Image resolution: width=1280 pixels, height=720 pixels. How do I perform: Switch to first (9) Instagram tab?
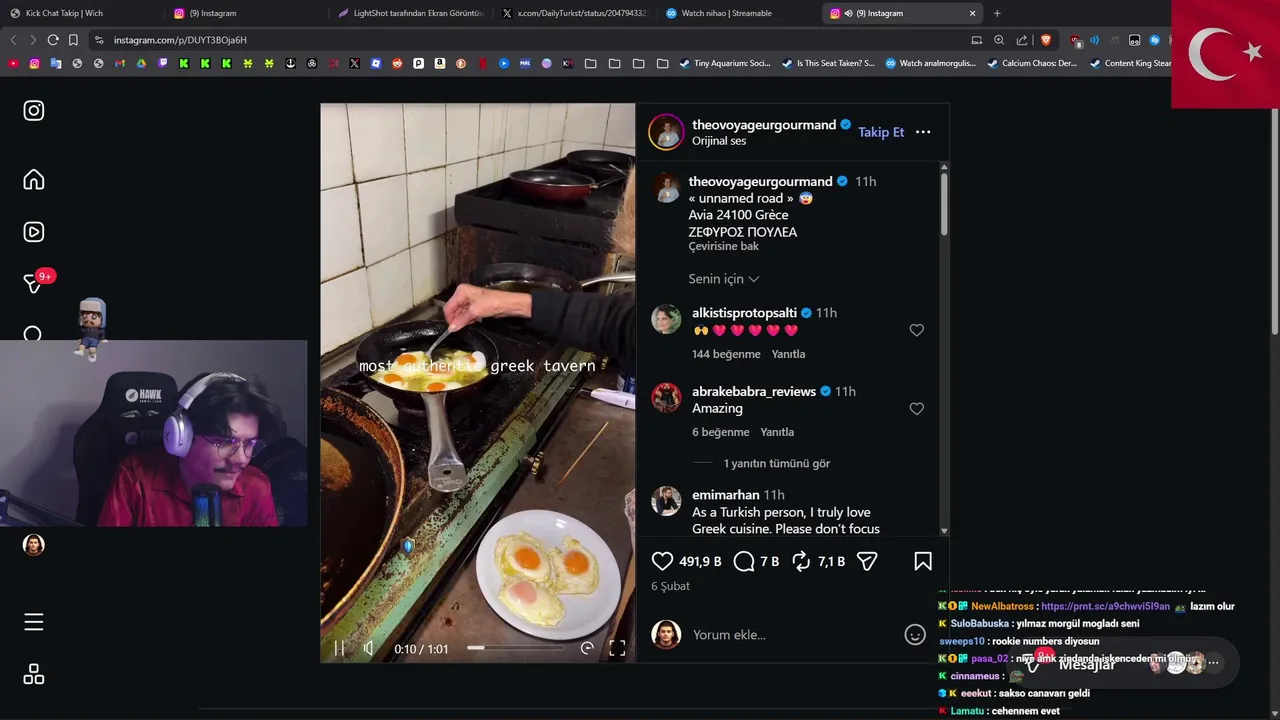click(213, 13)
